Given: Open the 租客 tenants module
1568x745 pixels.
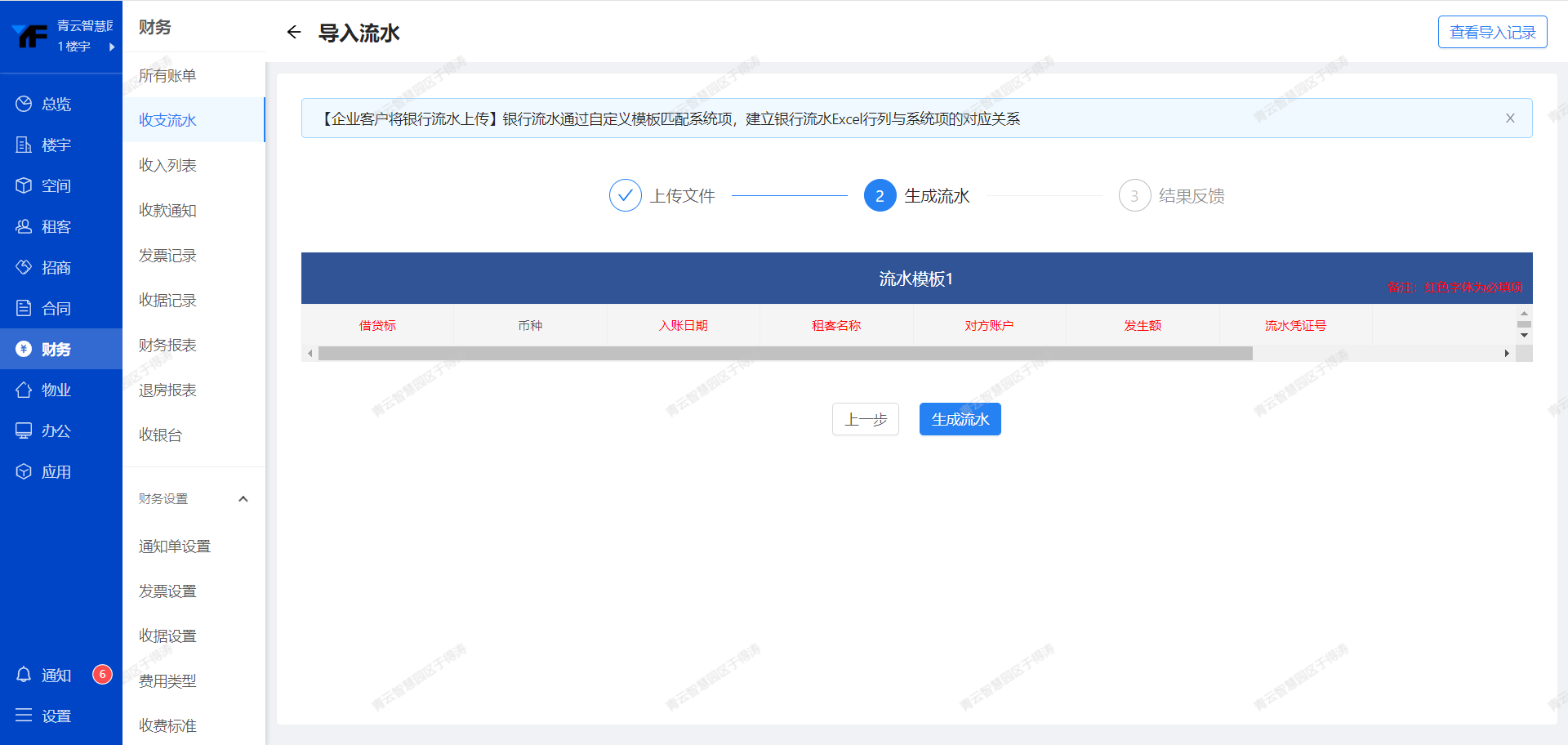Looking at the screenshot, I should pos(56,227).
